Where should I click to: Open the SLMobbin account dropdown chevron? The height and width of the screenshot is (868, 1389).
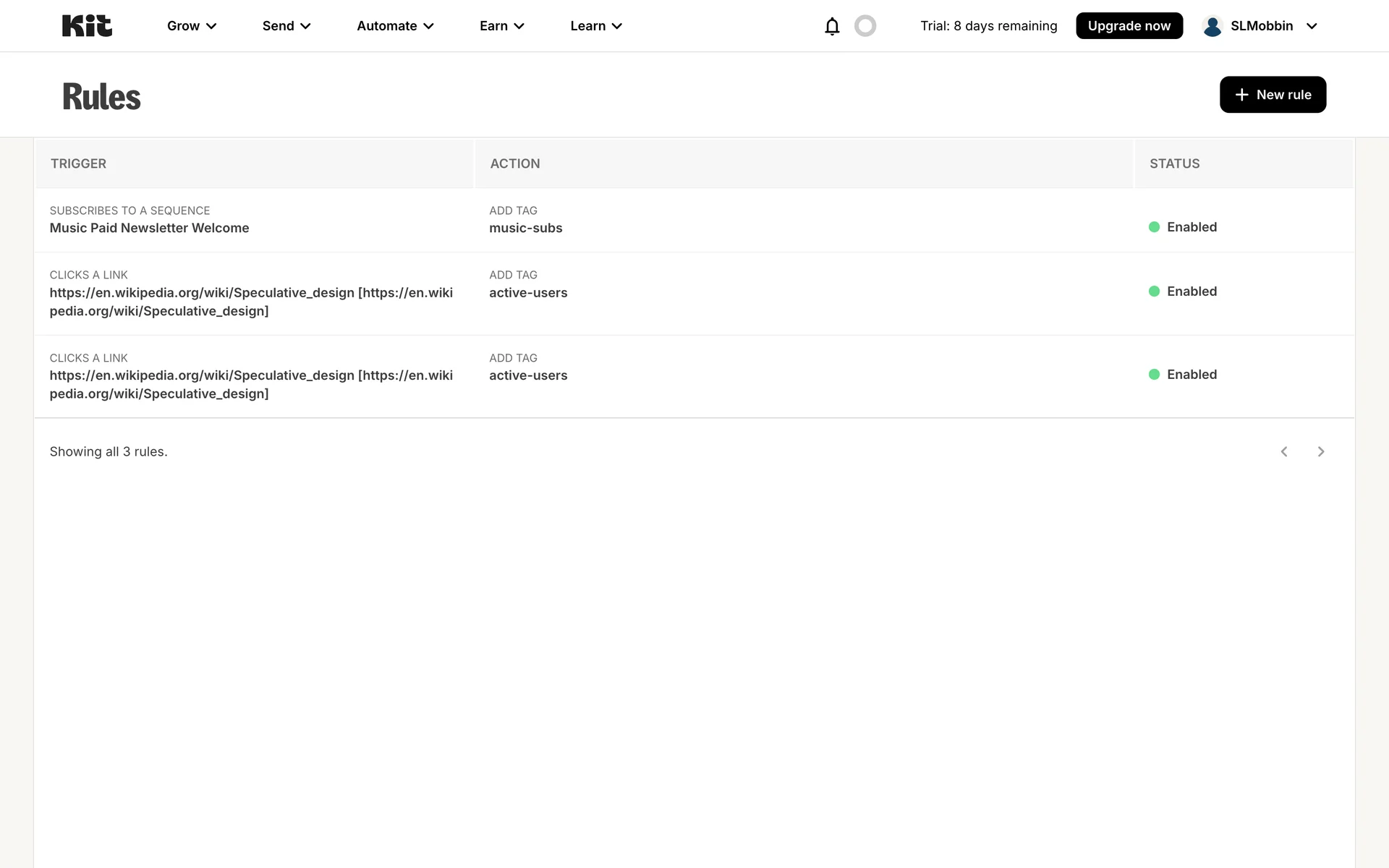(x=1312, y=26)
